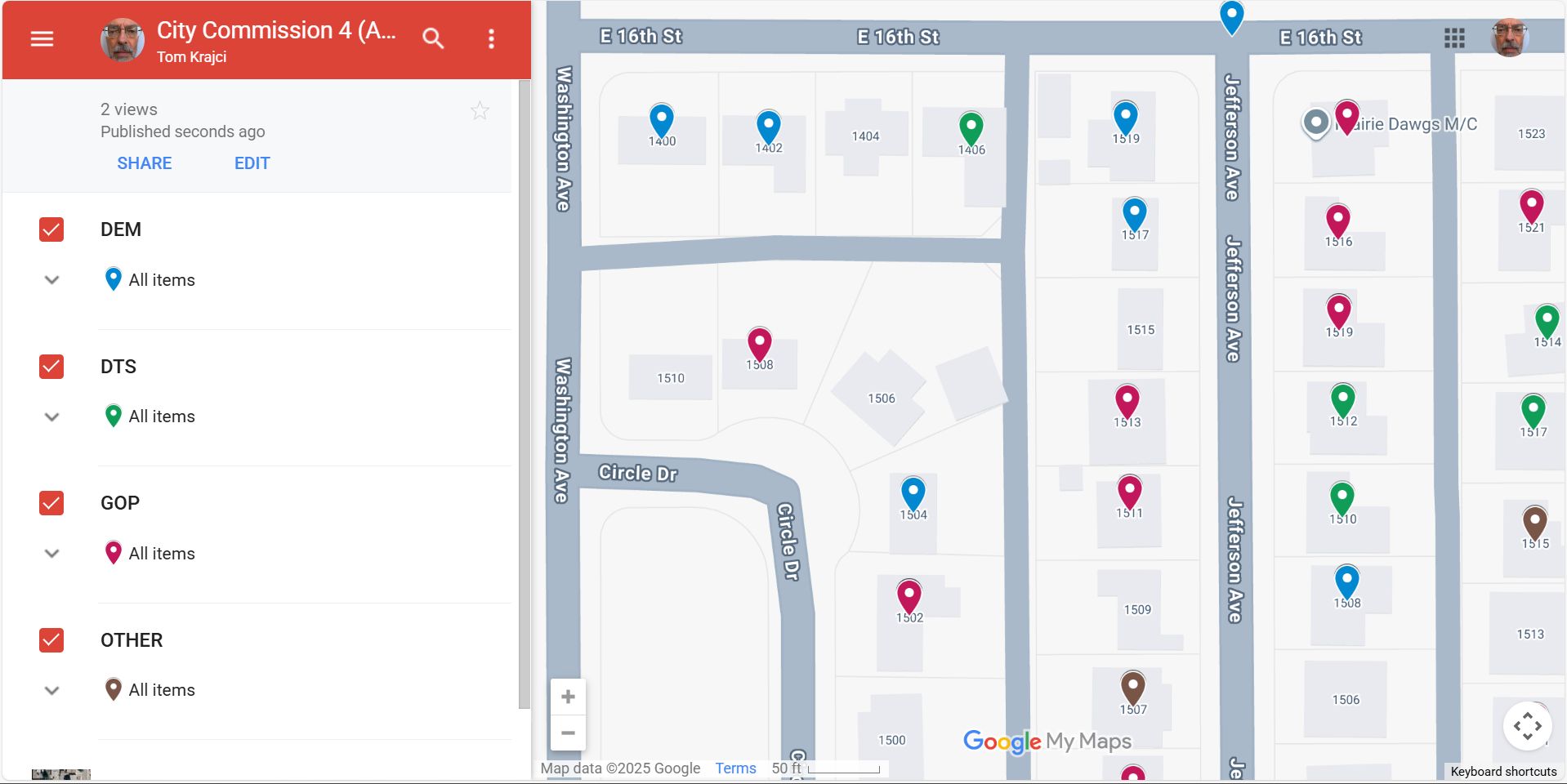Viewport: 1567px width, 784px height.
Task: Click the zoom in plus control
Action: (568, 696)
